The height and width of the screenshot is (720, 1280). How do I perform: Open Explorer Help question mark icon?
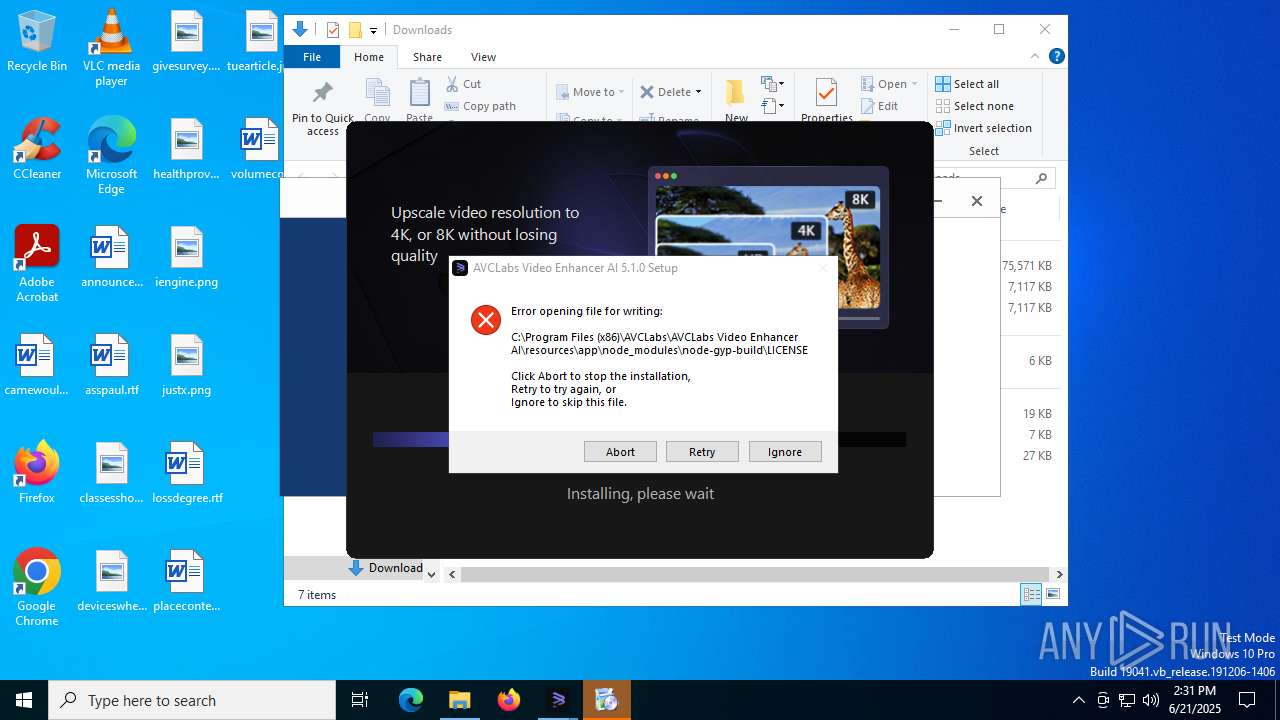click(1056, 56)
